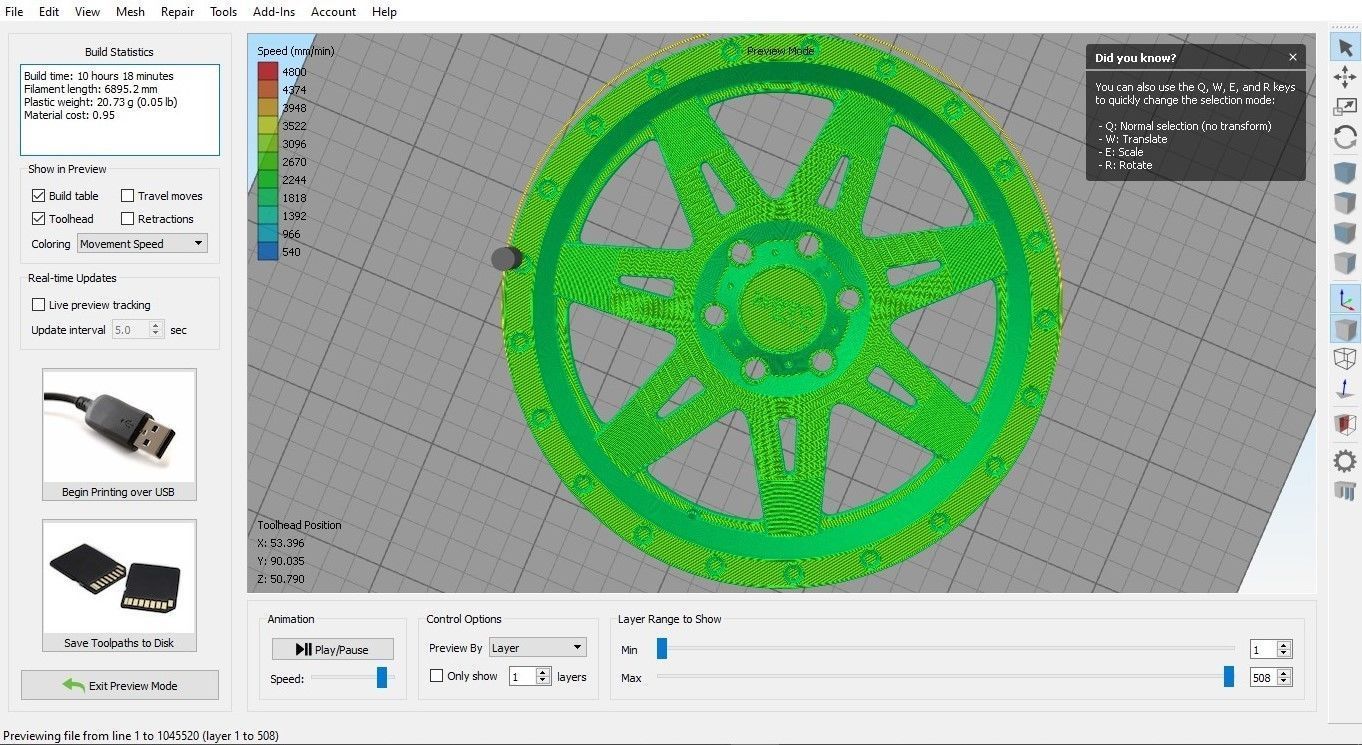The height and width of the screenshot is (745, 1362).
Task: Open process settings gear icon
Action: 1345,460
